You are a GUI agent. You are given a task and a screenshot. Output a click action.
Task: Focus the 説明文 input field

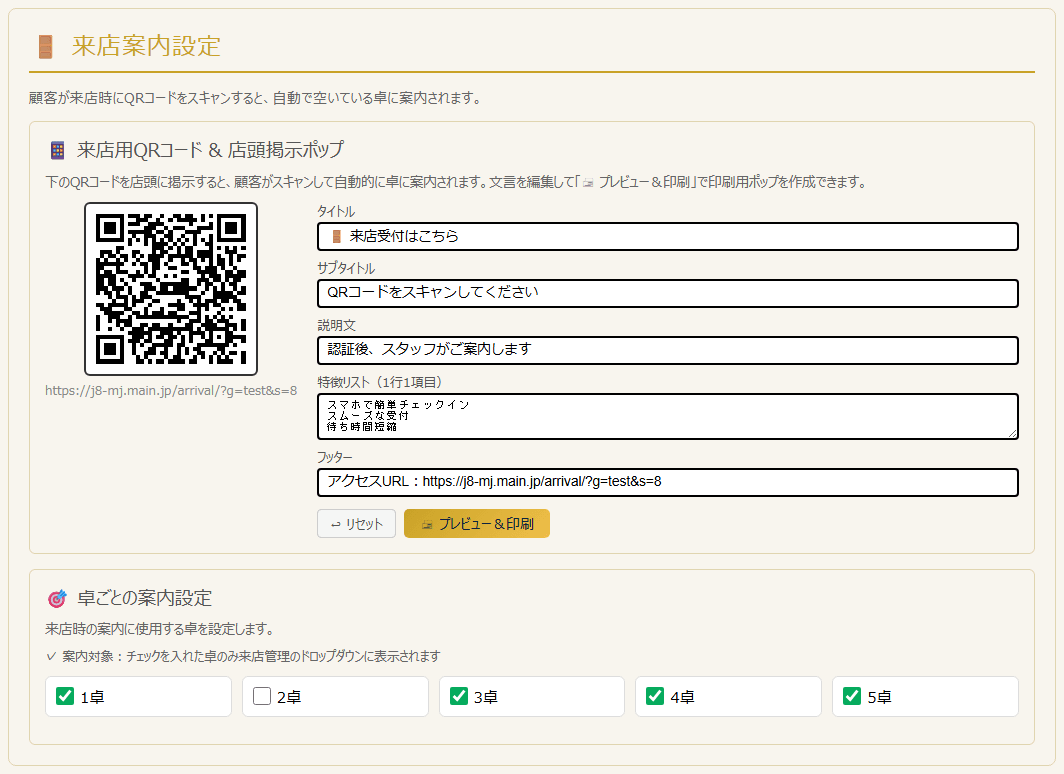(x=668, y=350)
